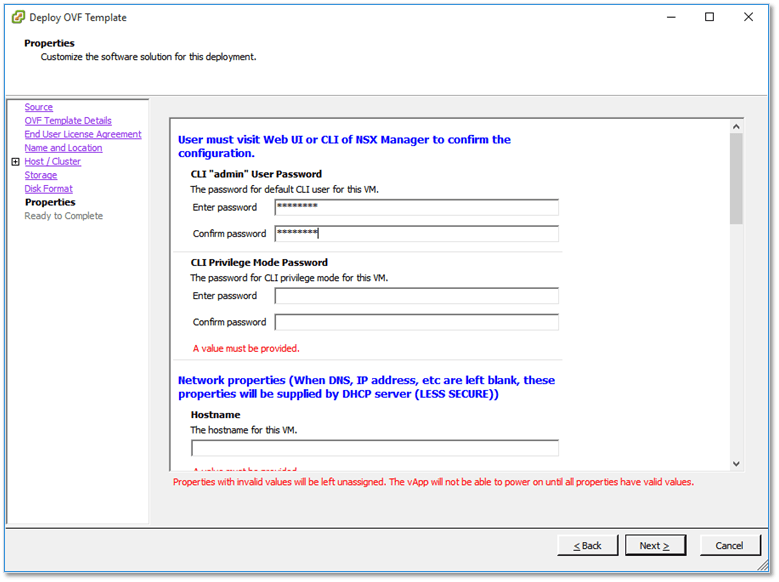Cancel the OVF deployment wizard

pos(730,546)
